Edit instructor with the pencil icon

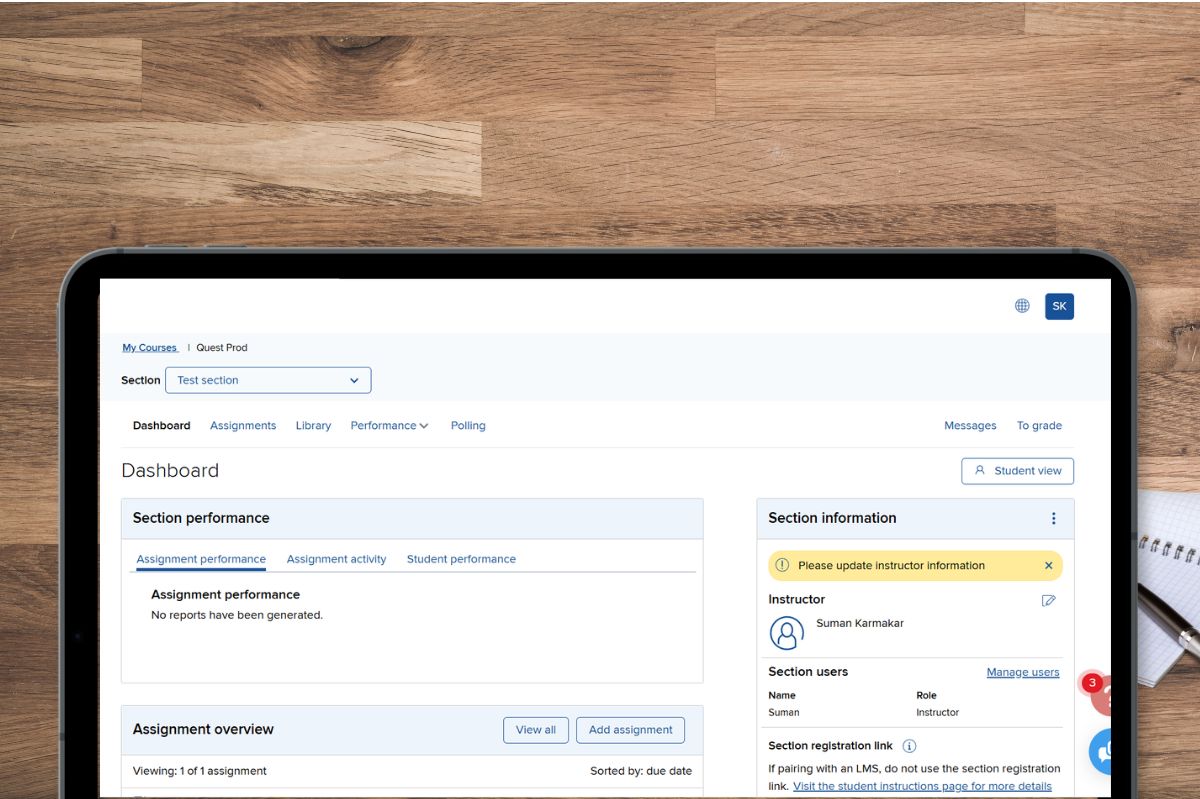(1048, 600)
